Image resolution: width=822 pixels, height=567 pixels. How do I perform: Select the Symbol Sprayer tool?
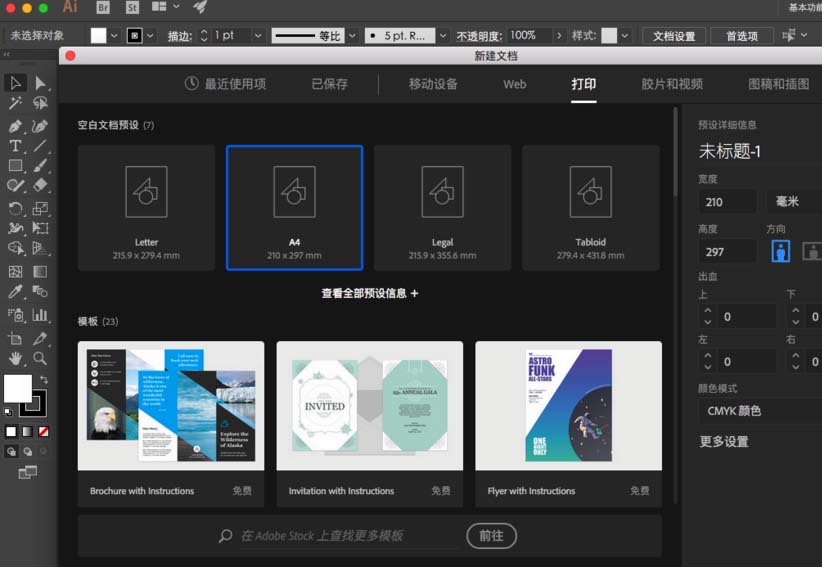15,315
